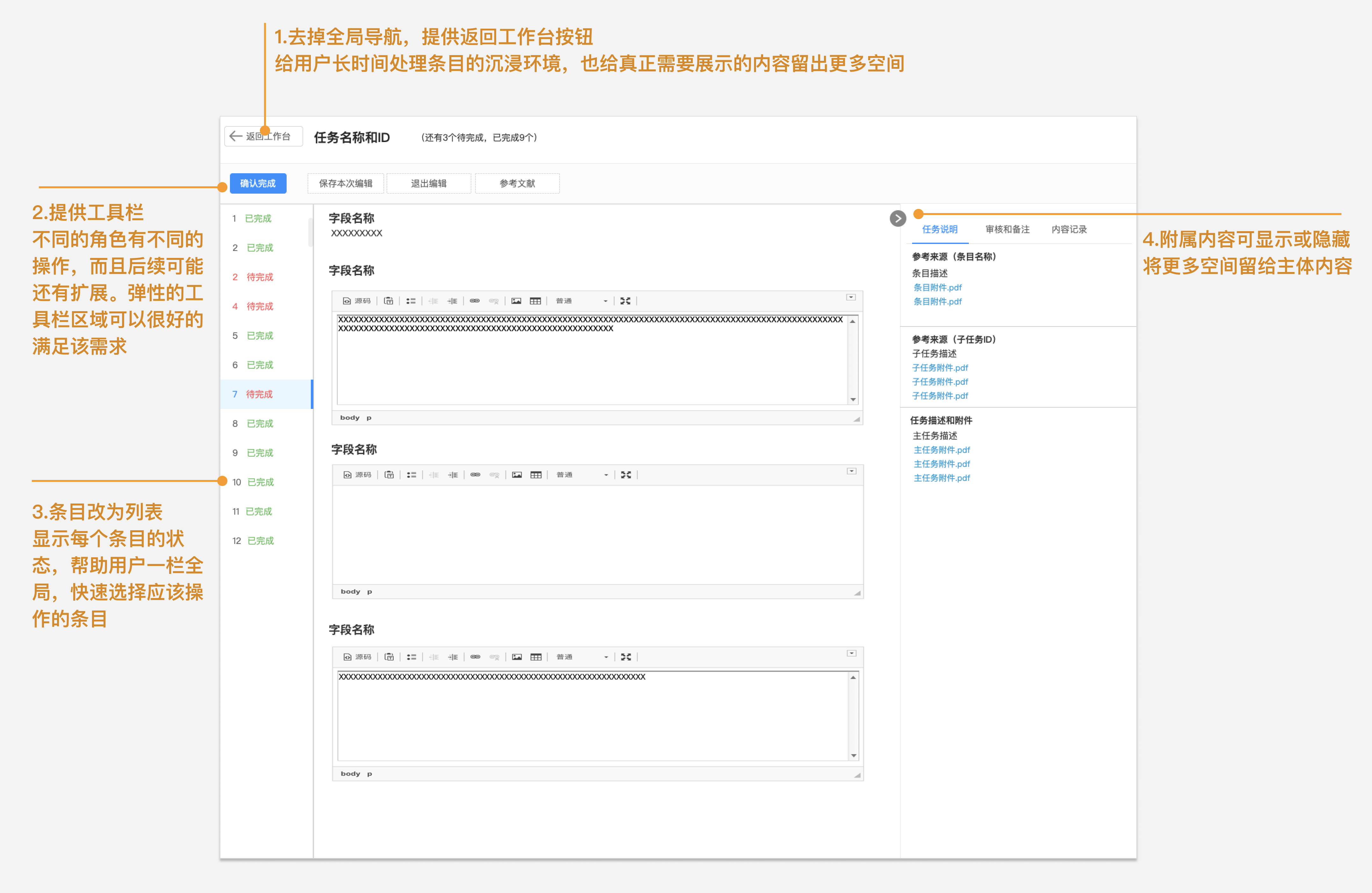Switch to 审核和备注 tab
The image size is (1372, 893).
point(1007,229)
